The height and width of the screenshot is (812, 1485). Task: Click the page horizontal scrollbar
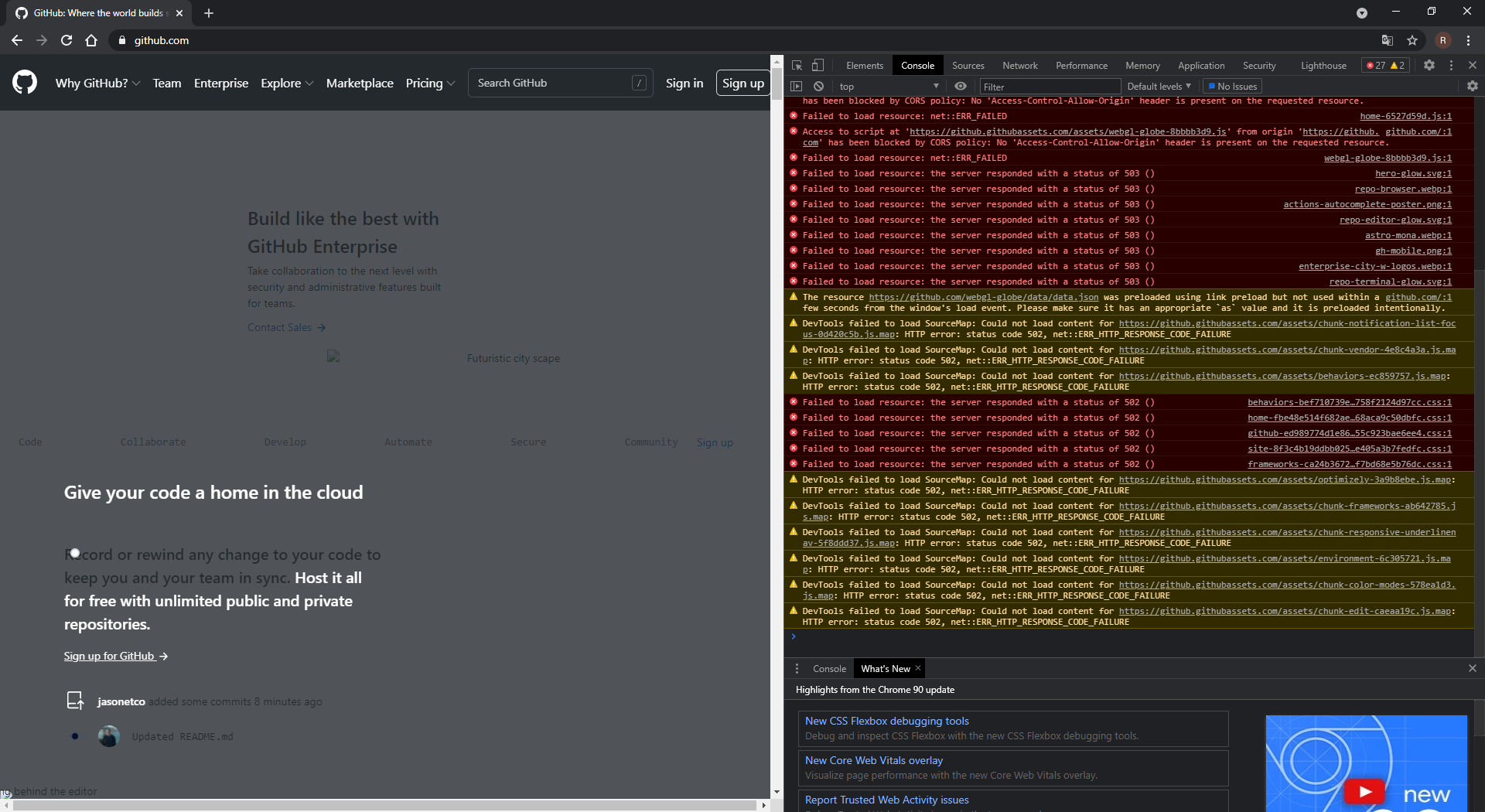[x=384, y=805]
